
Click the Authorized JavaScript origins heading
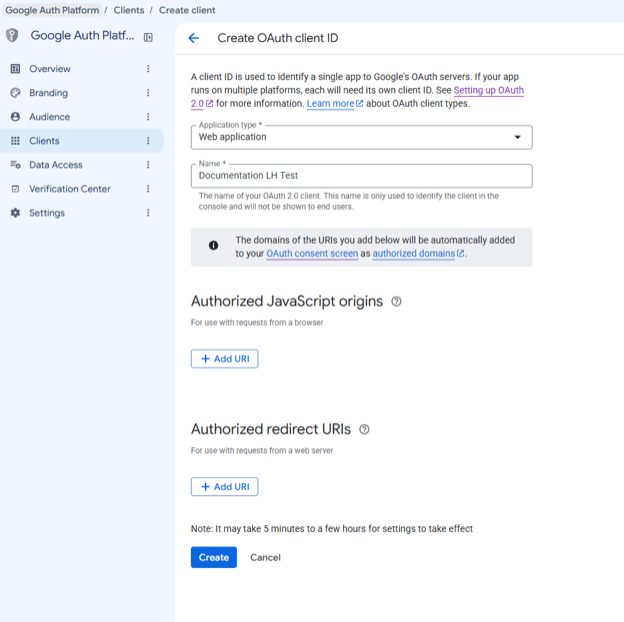(x=287, y=301)
